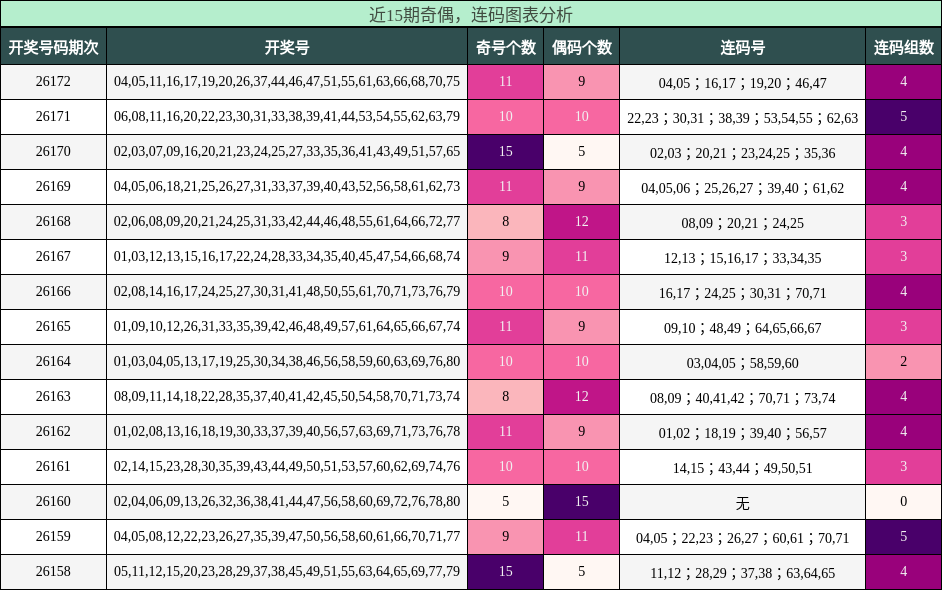Click consecutive numbers 11,12；28,29；37,38；63,64,65
The height and width of the screenshot is (590, 942).
pos(743,573)
